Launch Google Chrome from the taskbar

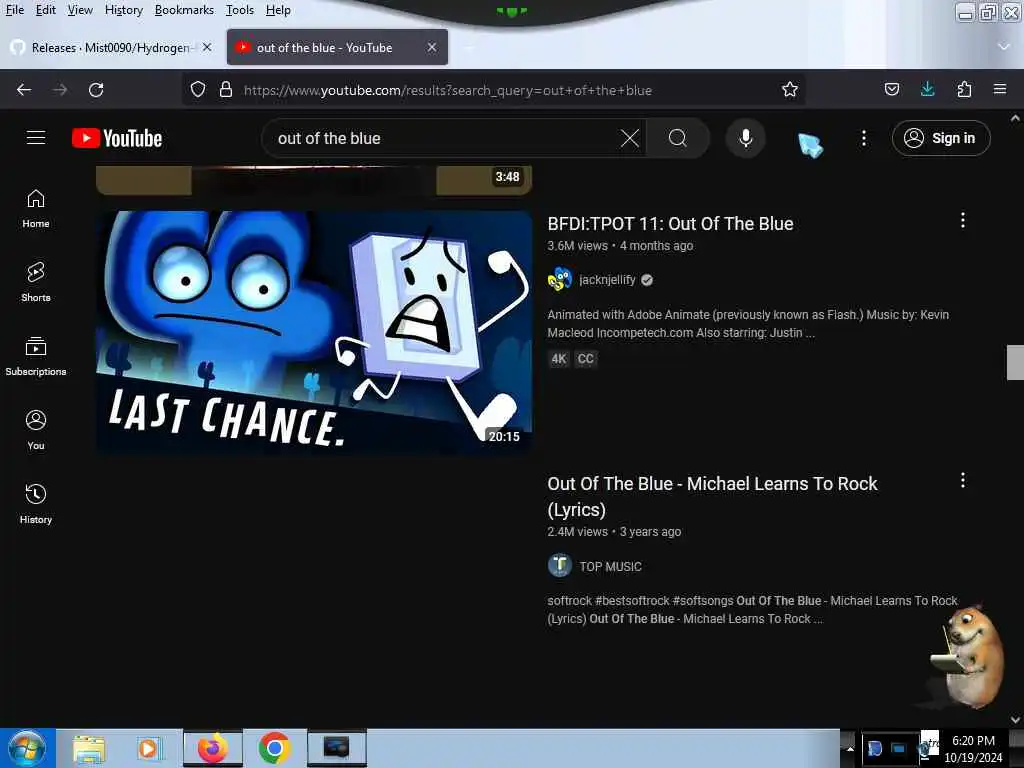274,748
